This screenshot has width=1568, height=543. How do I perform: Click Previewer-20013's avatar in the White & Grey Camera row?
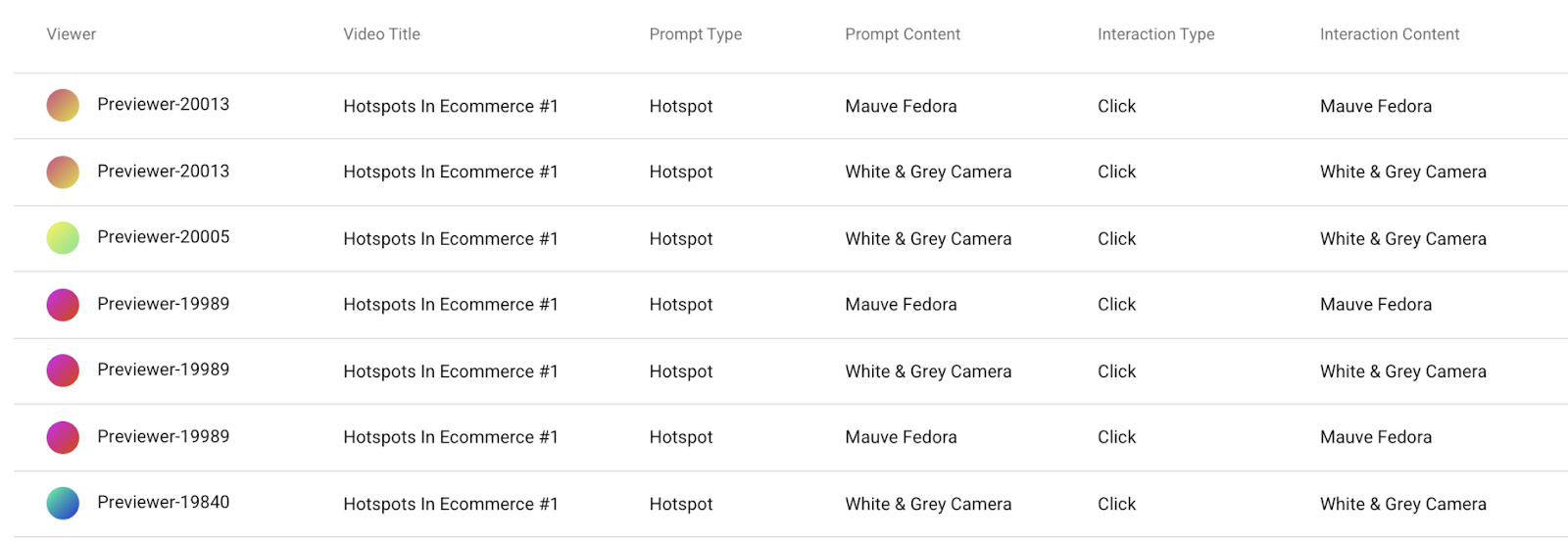(x=63, y=172)
